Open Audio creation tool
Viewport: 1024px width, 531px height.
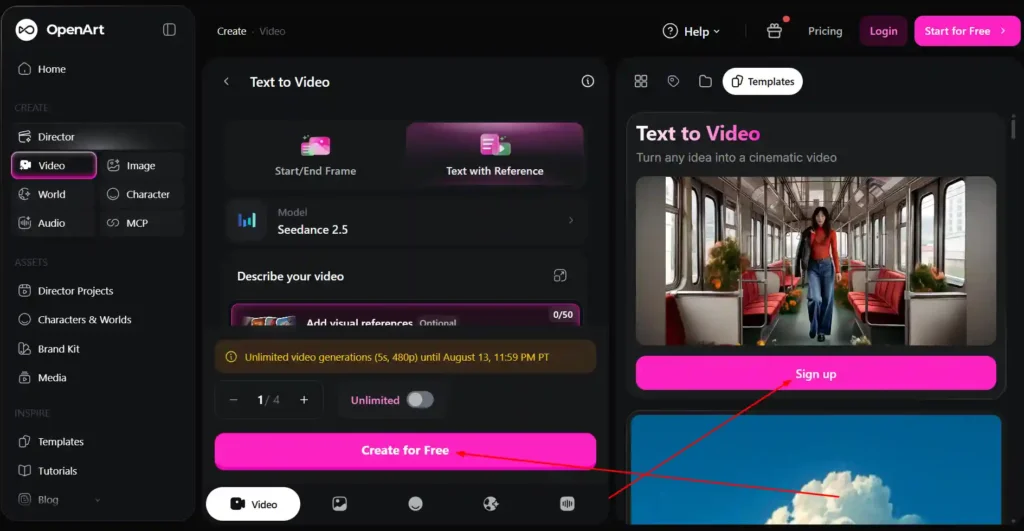pyautogui.click(x=54, y=223)
